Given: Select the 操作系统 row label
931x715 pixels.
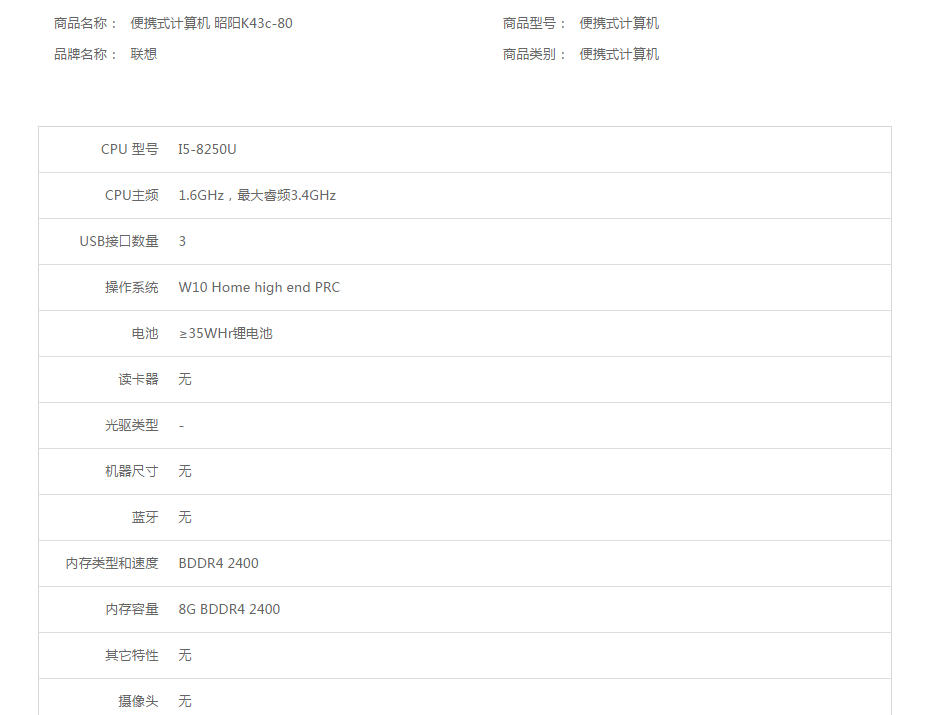Looking at the screenshot, I should 131,287.
